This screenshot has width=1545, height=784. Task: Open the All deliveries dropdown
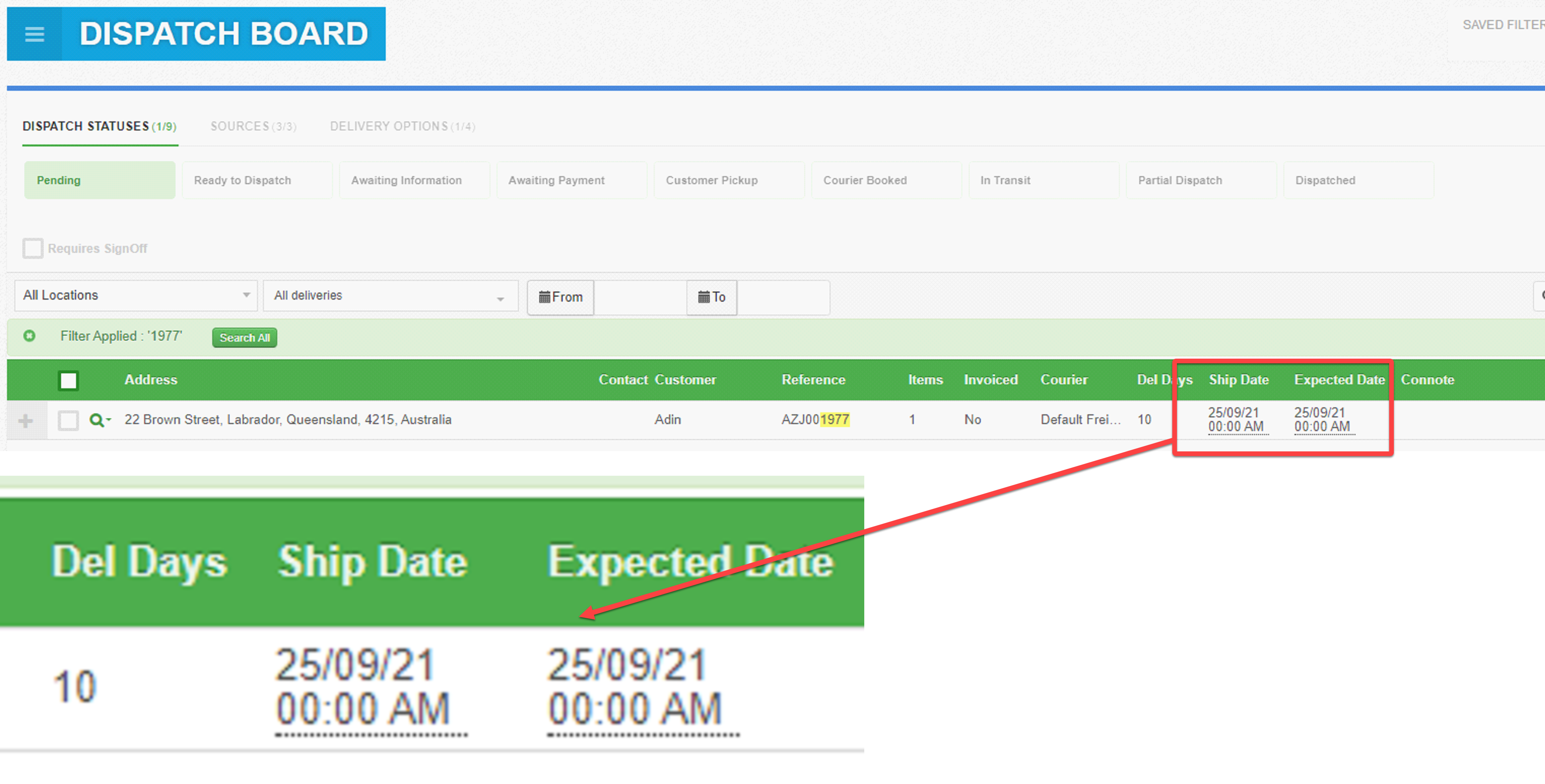tap(390, 296)
